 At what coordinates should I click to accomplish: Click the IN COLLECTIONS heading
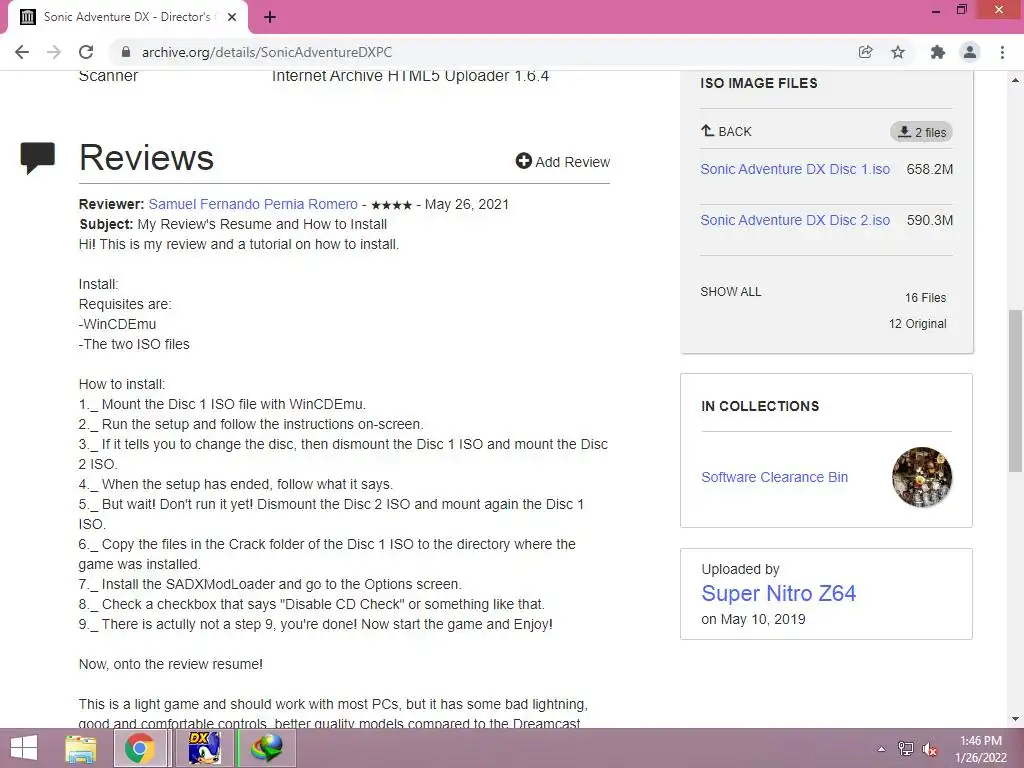pyautogui.click(x=760, y=406)
